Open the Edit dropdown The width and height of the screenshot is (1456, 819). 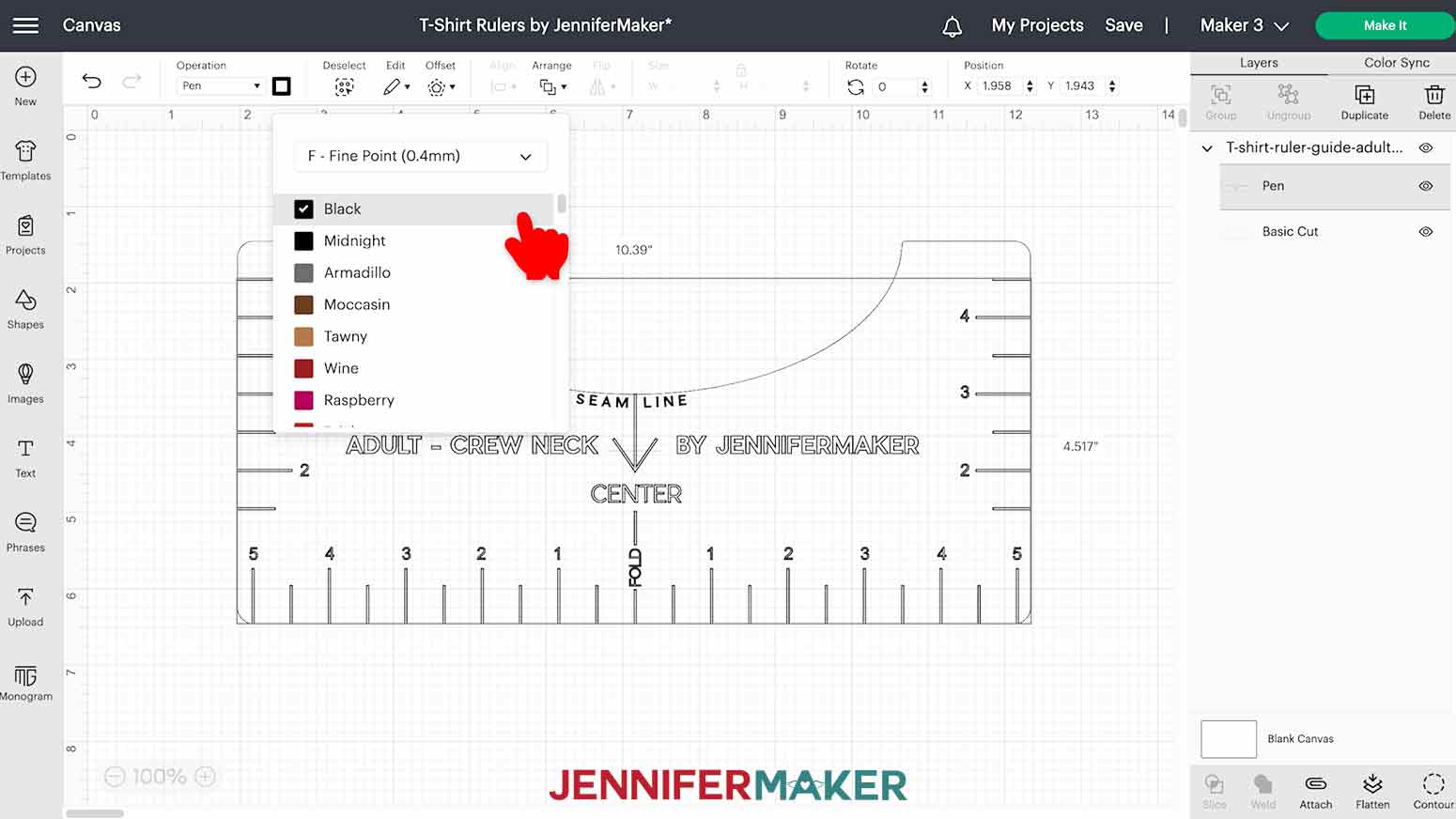coord(396,86)
